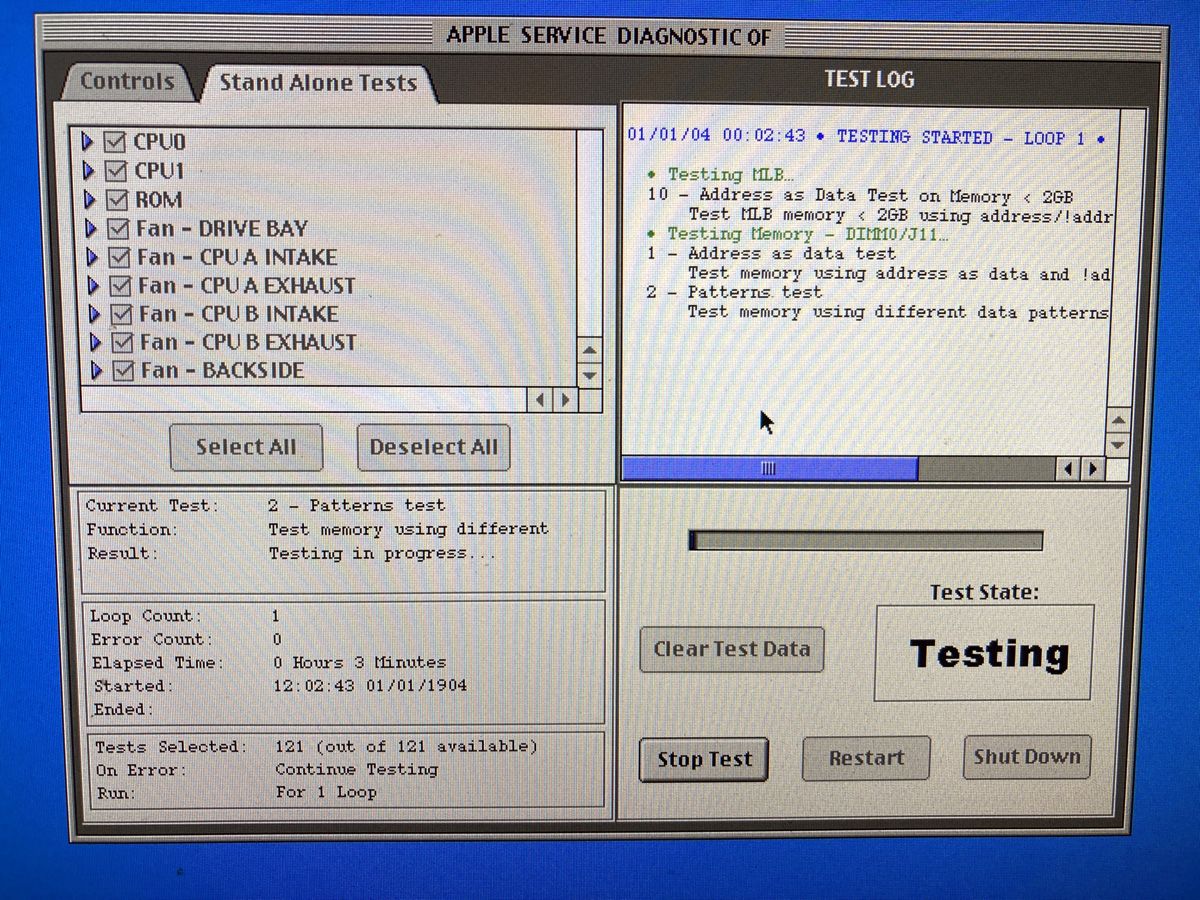Switch to the Controls tab
The image size is (1200, 900).
[x=127, y=82]
